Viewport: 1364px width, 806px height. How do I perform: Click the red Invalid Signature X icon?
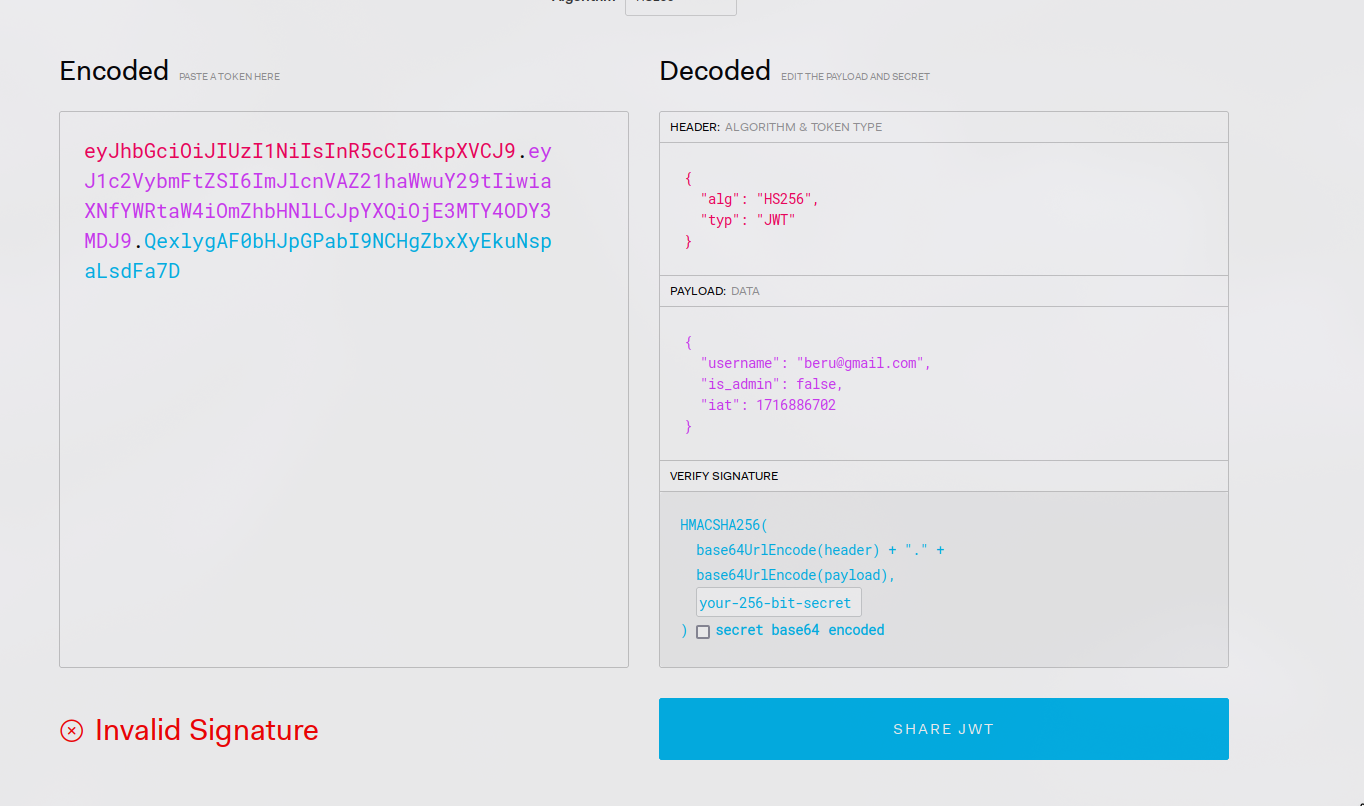(x=72, y=731)
